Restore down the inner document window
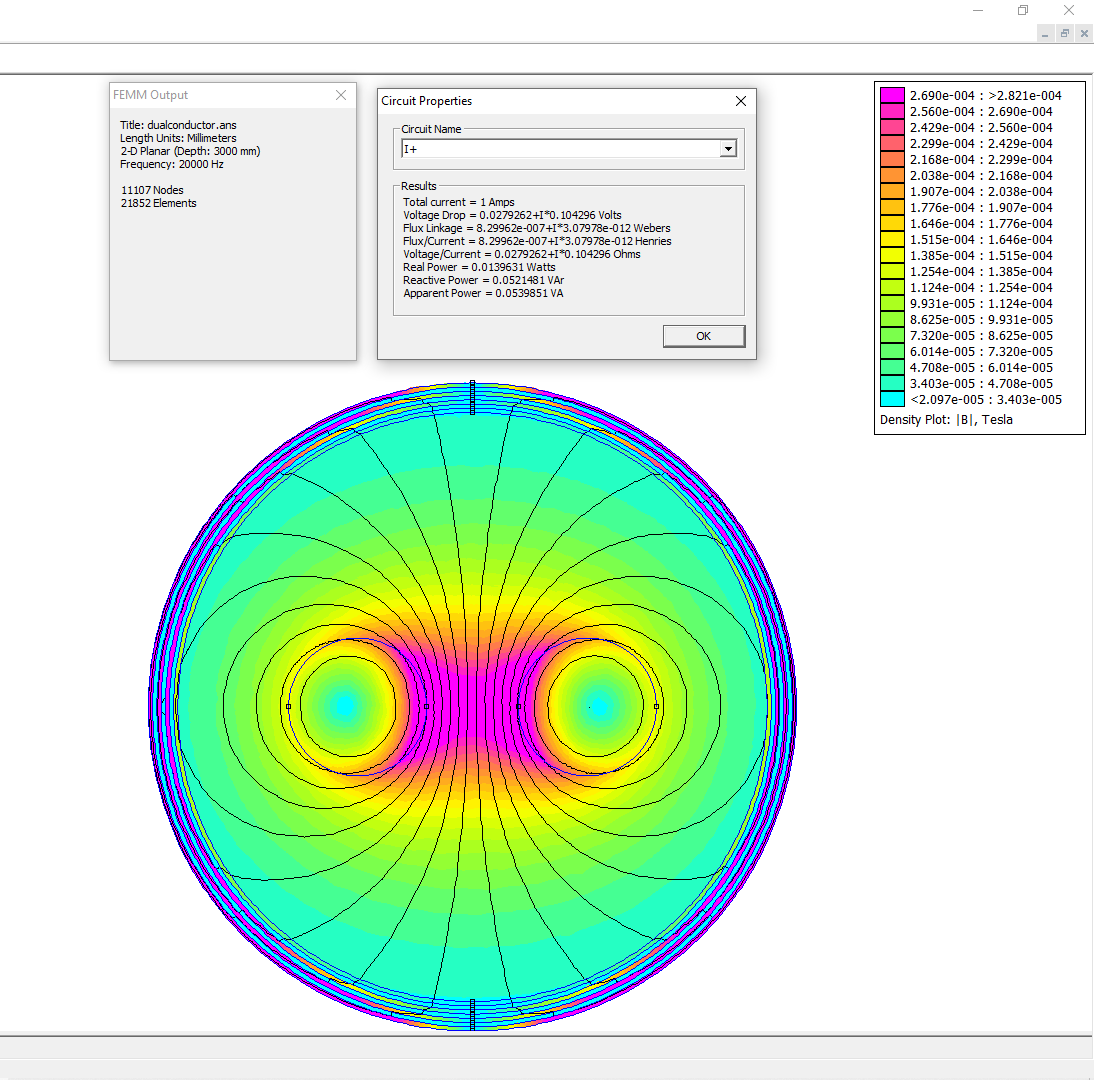1094x1080 pixels. point(1065,34)
